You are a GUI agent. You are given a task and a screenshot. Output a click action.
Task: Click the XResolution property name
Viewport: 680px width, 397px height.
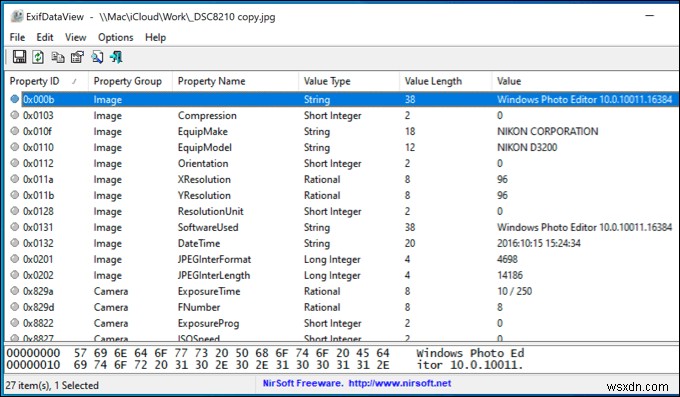point(204,180)
